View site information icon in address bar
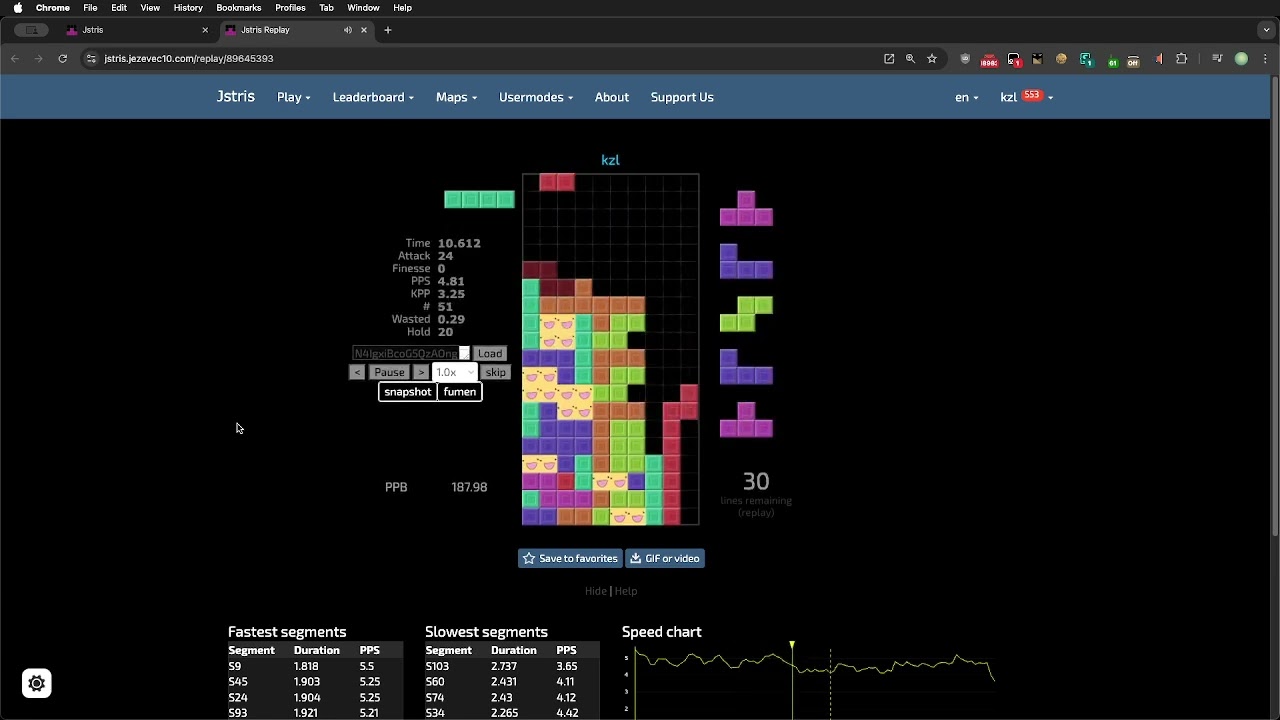The height and width of the screenshot is (720, 1280). 92,59
